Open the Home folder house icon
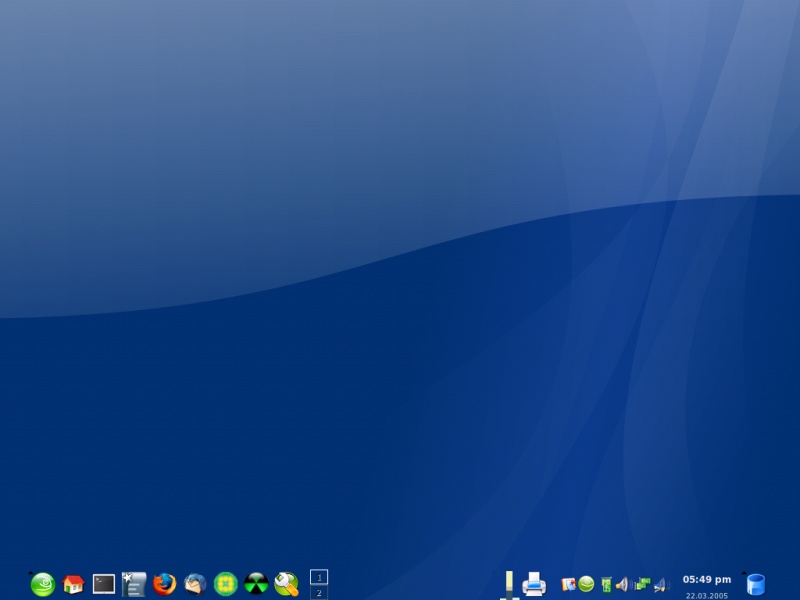 [x=73, y=584]
